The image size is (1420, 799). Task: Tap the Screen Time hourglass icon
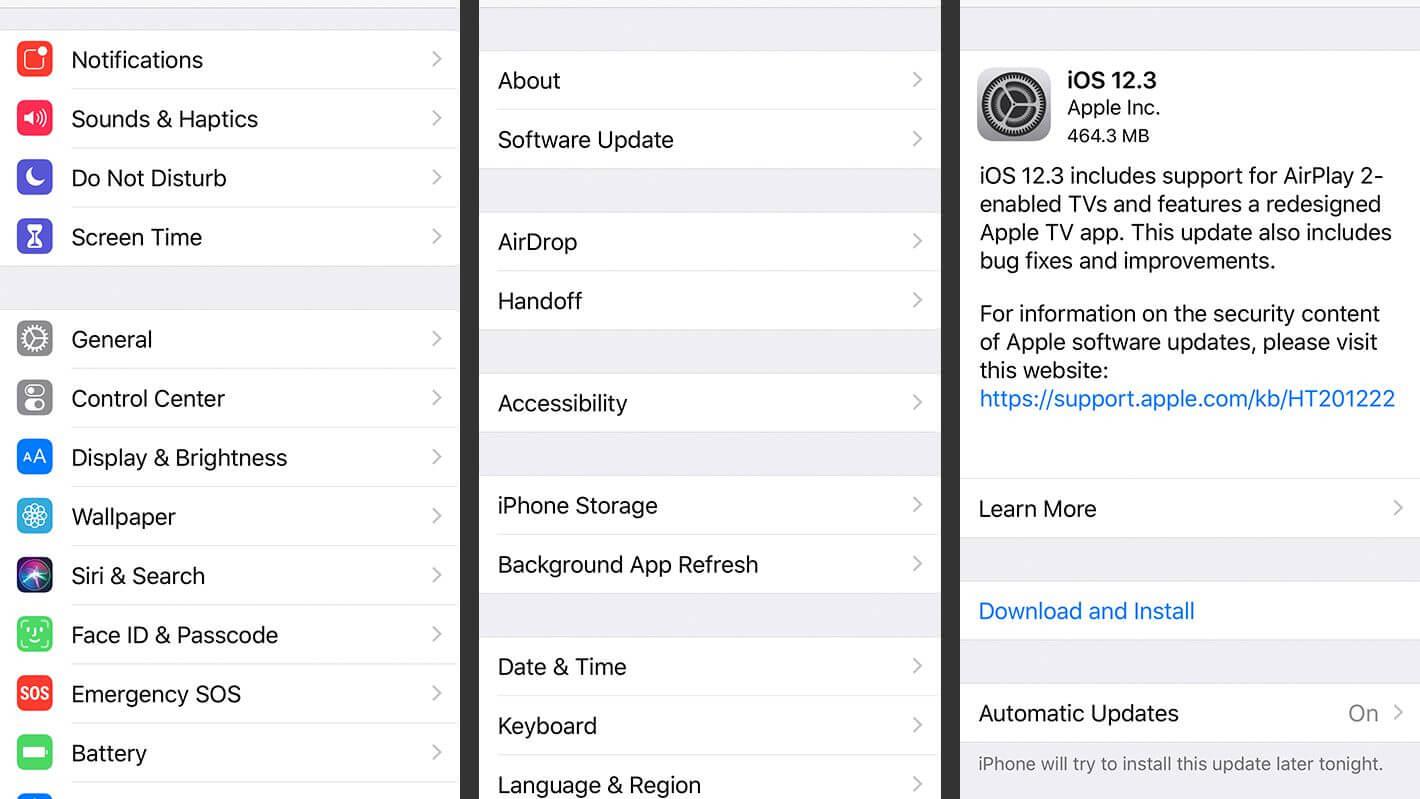[x=35, y=237]
